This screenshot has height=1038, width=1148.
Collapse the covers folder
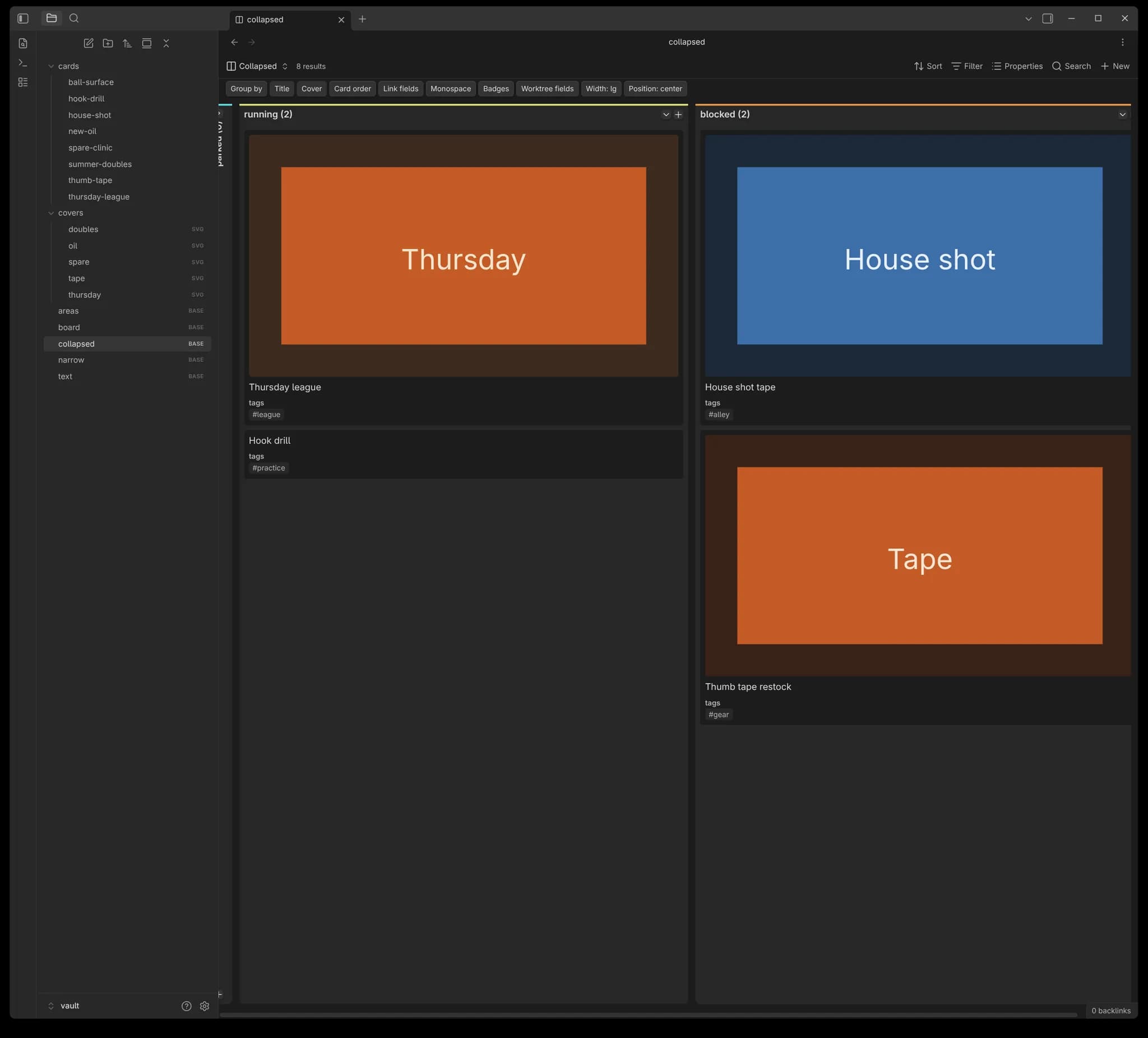click(51, 213)
